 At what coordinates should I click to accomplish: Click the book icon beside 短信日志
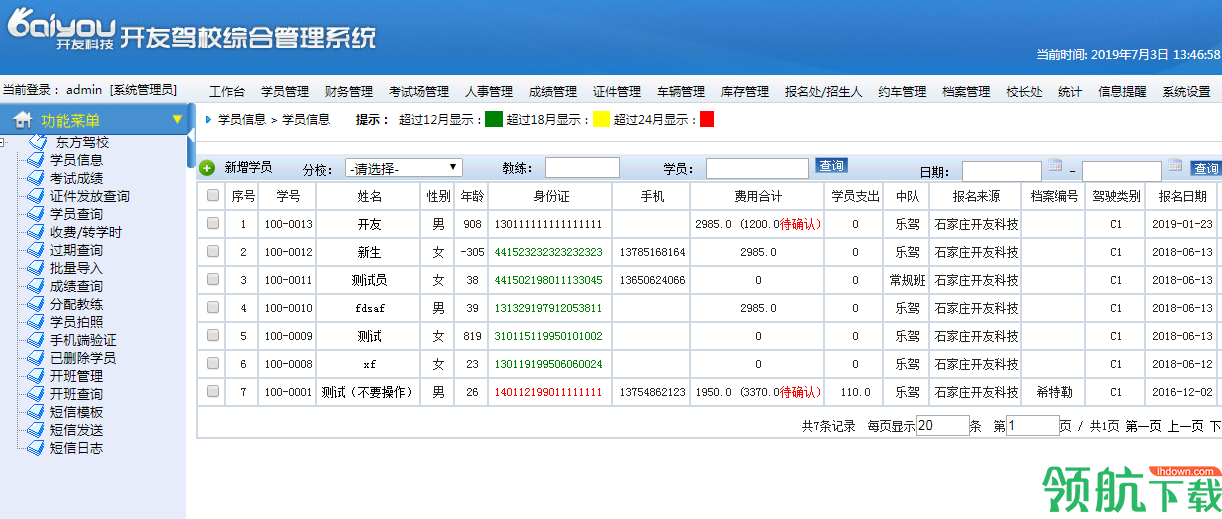(36, 448)
